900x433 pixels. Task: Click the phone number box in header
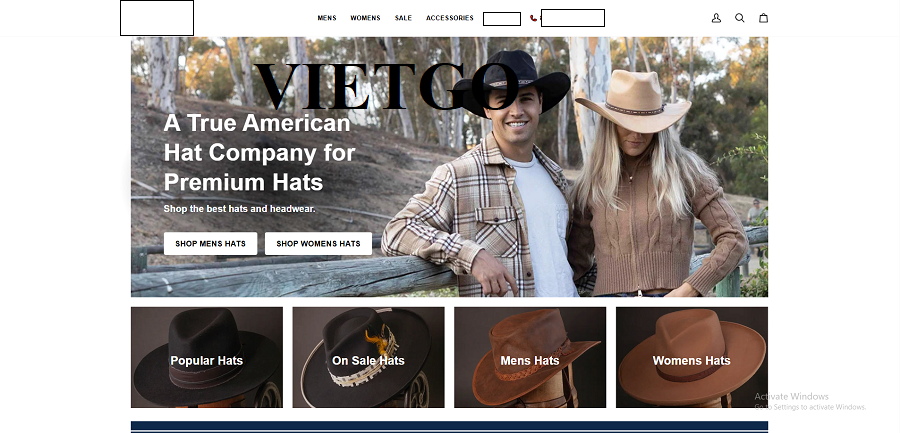coord(572,18)
